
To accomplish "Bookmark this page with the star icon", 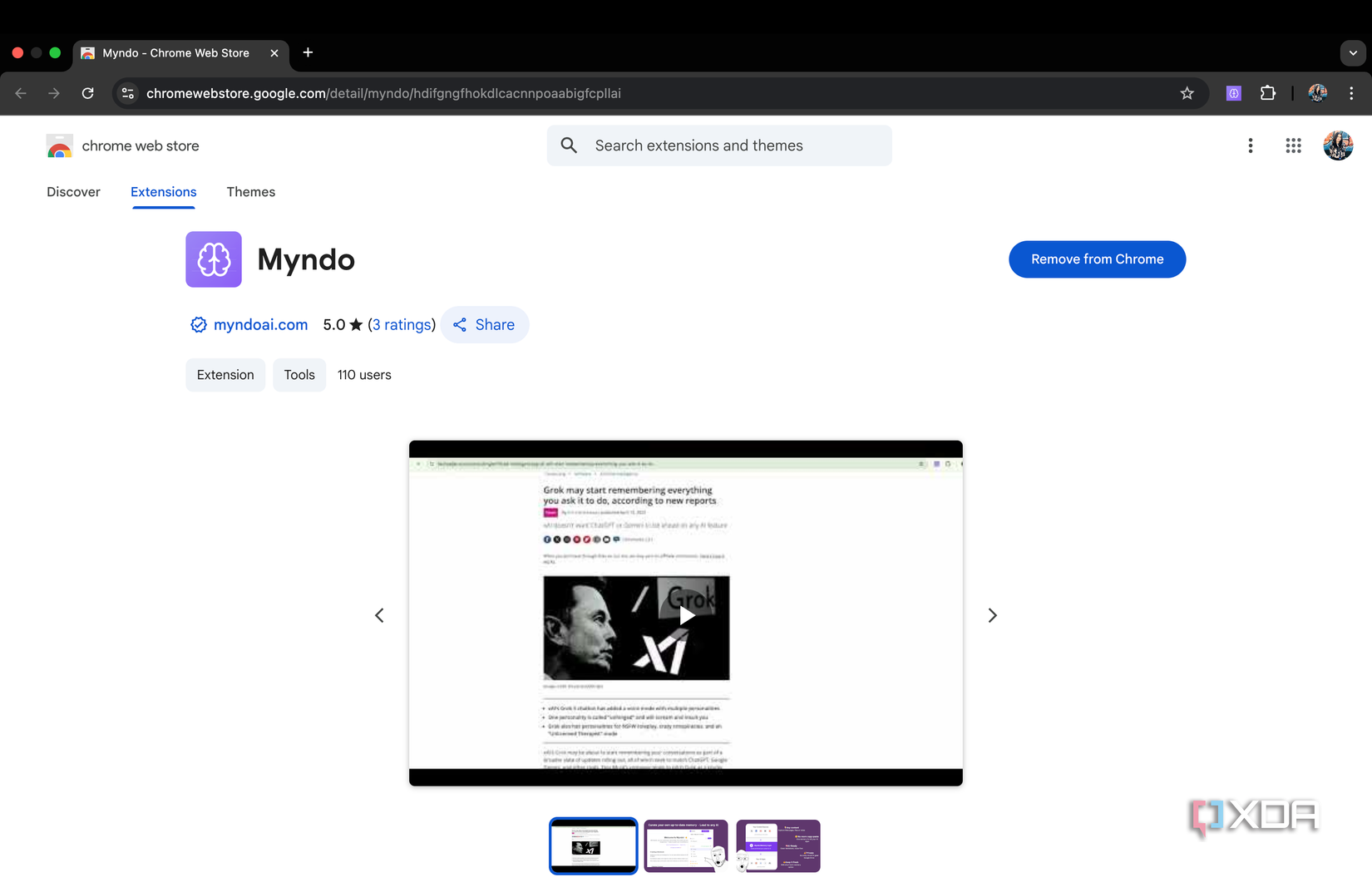I will pos(1187,93).
